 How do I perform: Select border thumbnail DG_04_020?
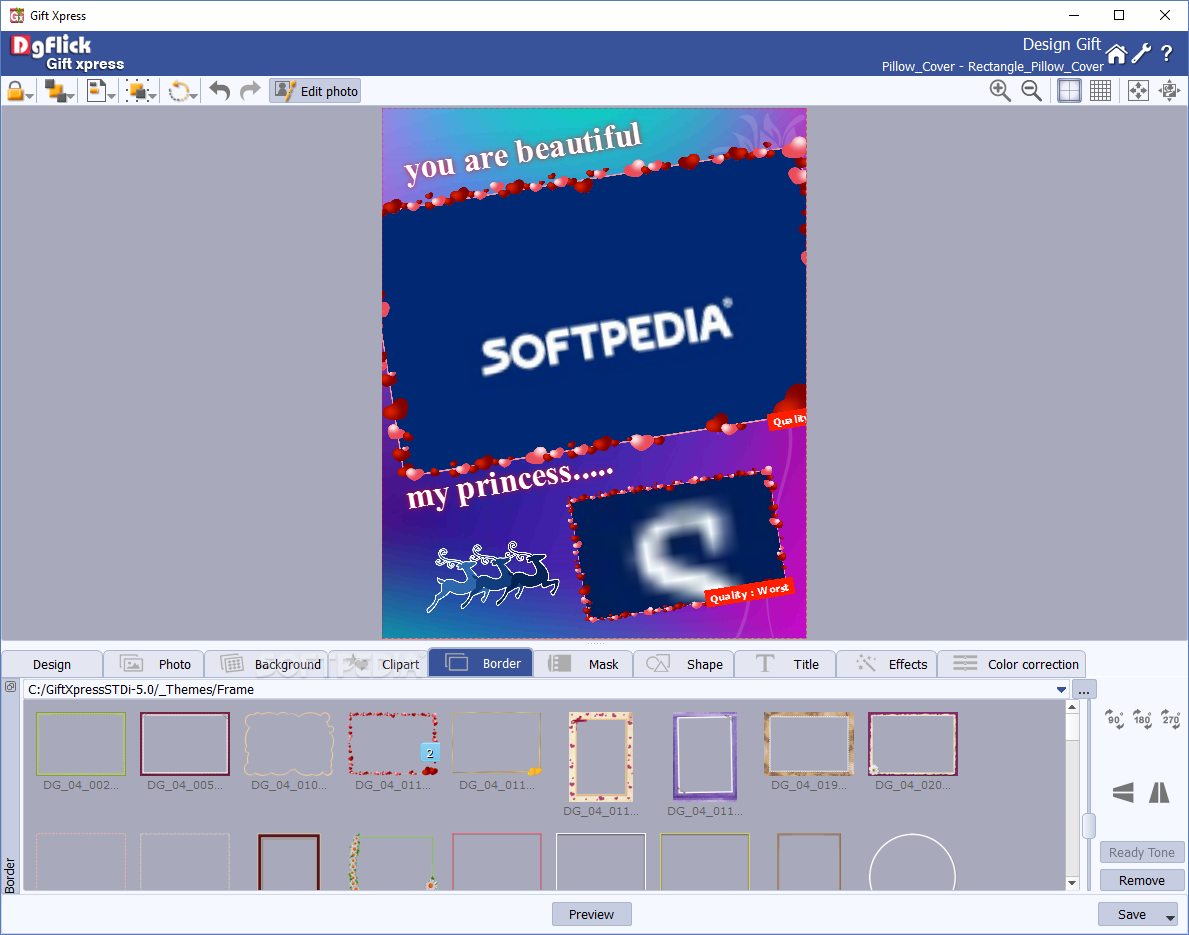pos(912,744)
